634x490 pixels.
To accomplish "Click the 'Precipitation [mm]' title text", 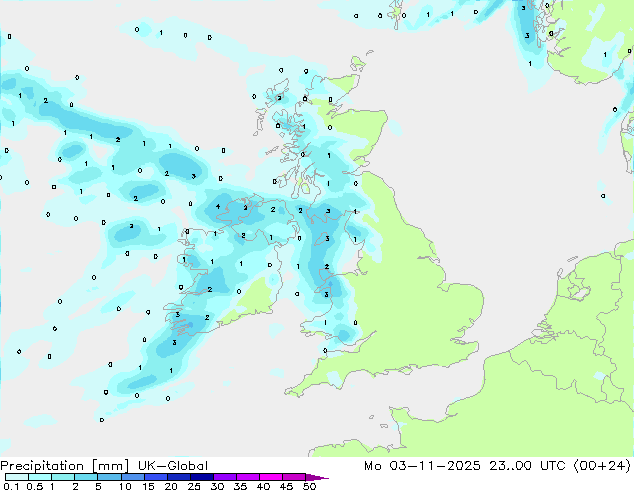I will 65,466.
